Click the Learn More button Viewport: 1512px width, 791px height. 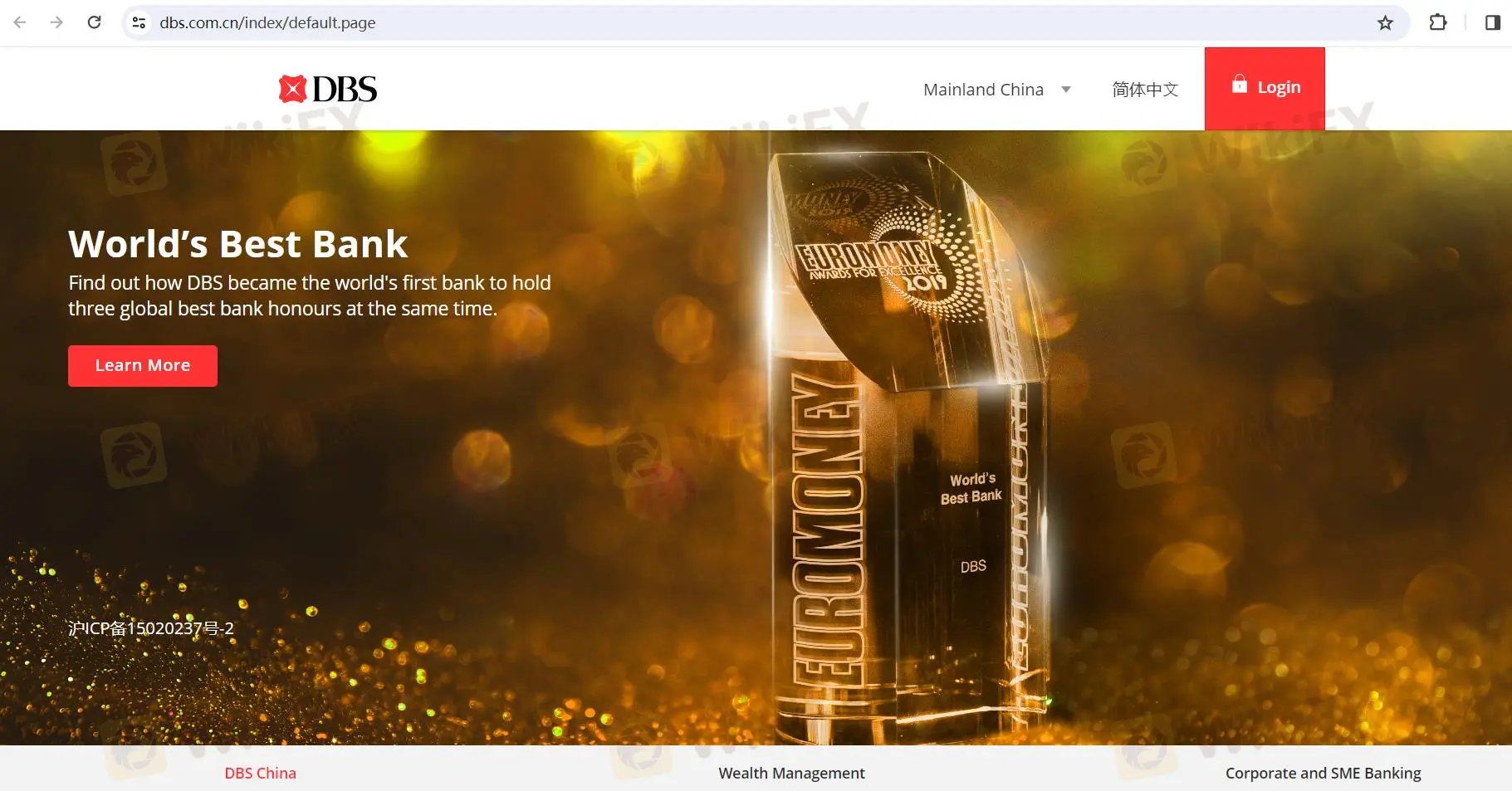tap(143, 366)
